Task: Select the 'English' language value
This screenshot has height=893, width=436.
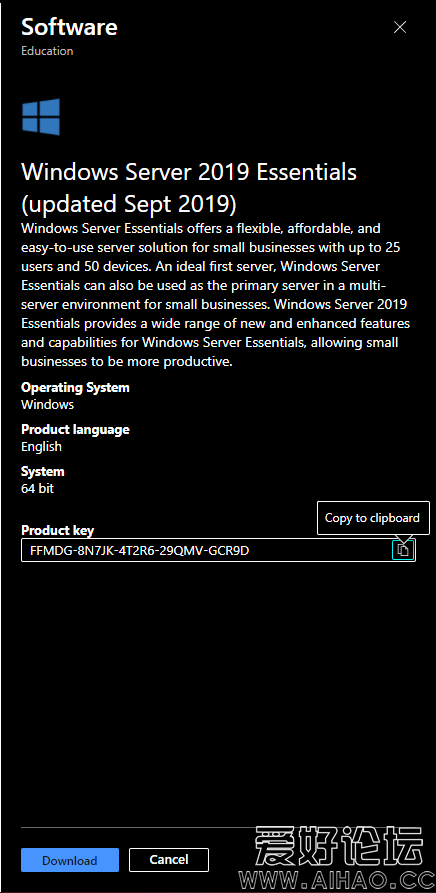Action: [42, 446]
